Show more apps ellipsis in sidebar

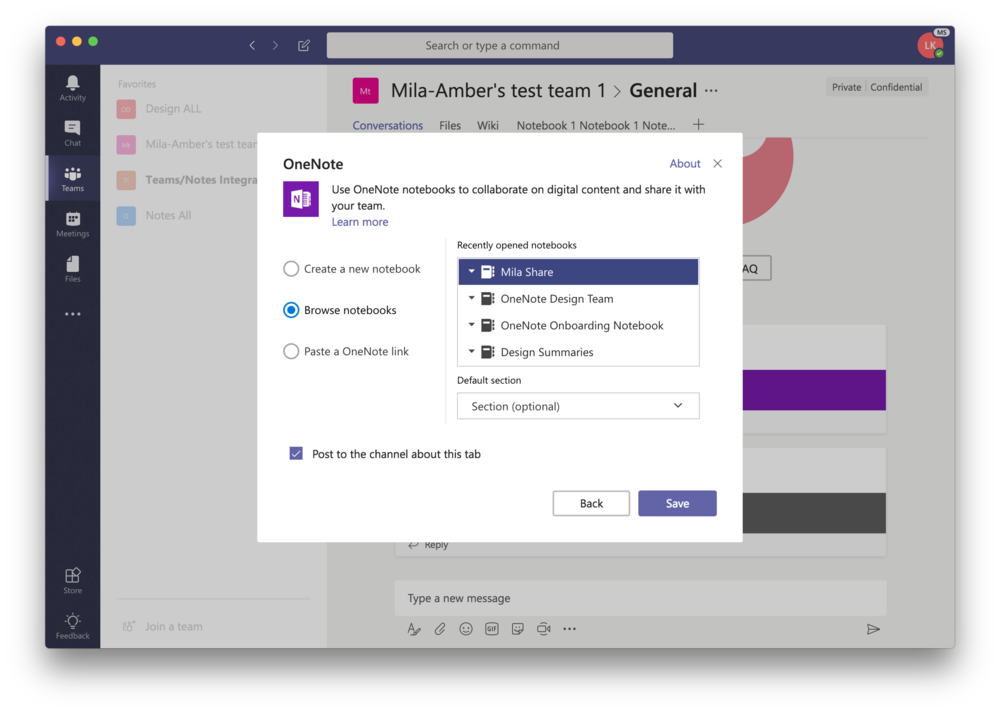coord(73,314)
